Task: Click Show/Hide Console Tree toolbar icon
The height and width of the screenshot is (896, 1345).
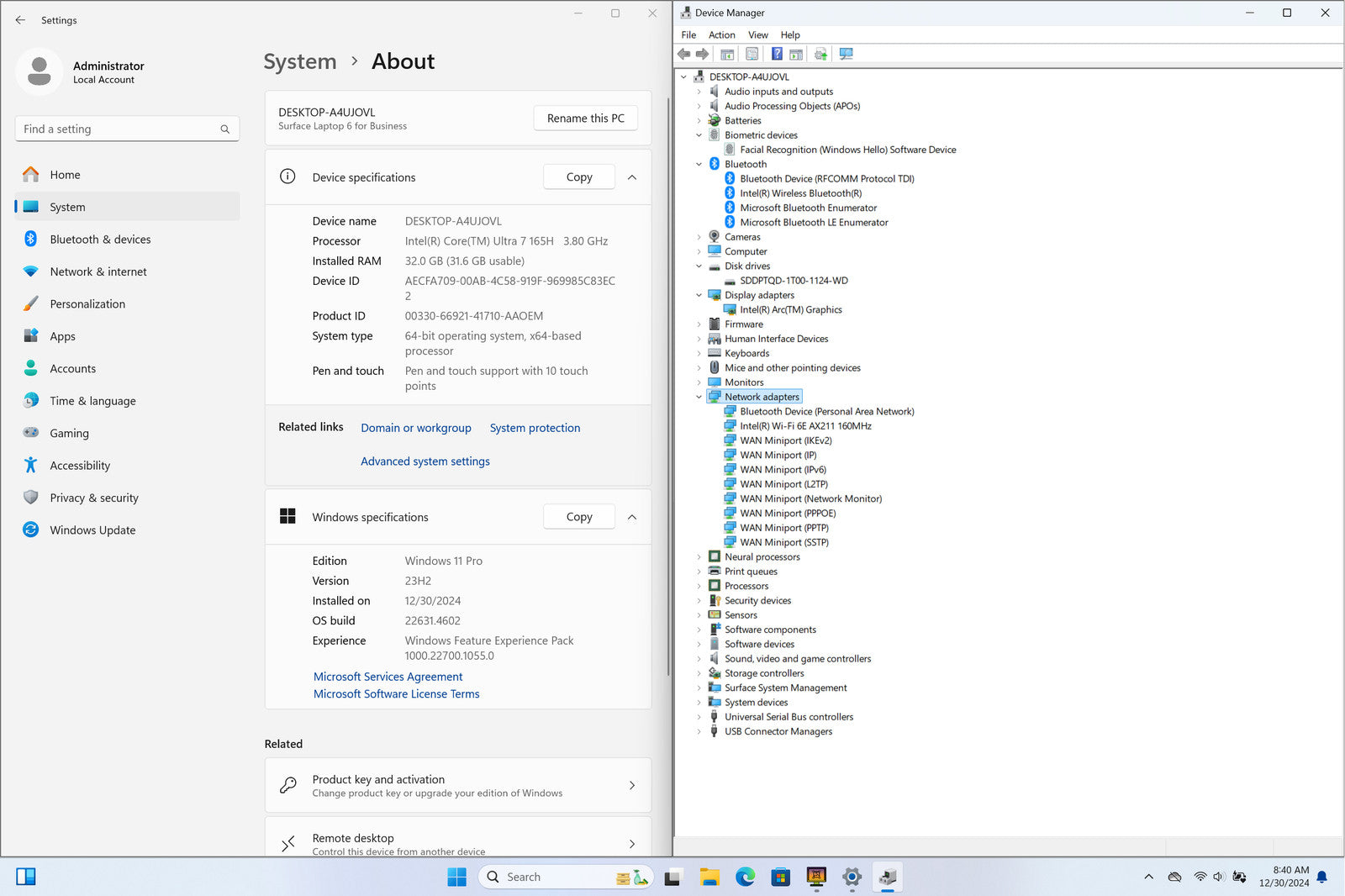Action: [x=727, y=54]
